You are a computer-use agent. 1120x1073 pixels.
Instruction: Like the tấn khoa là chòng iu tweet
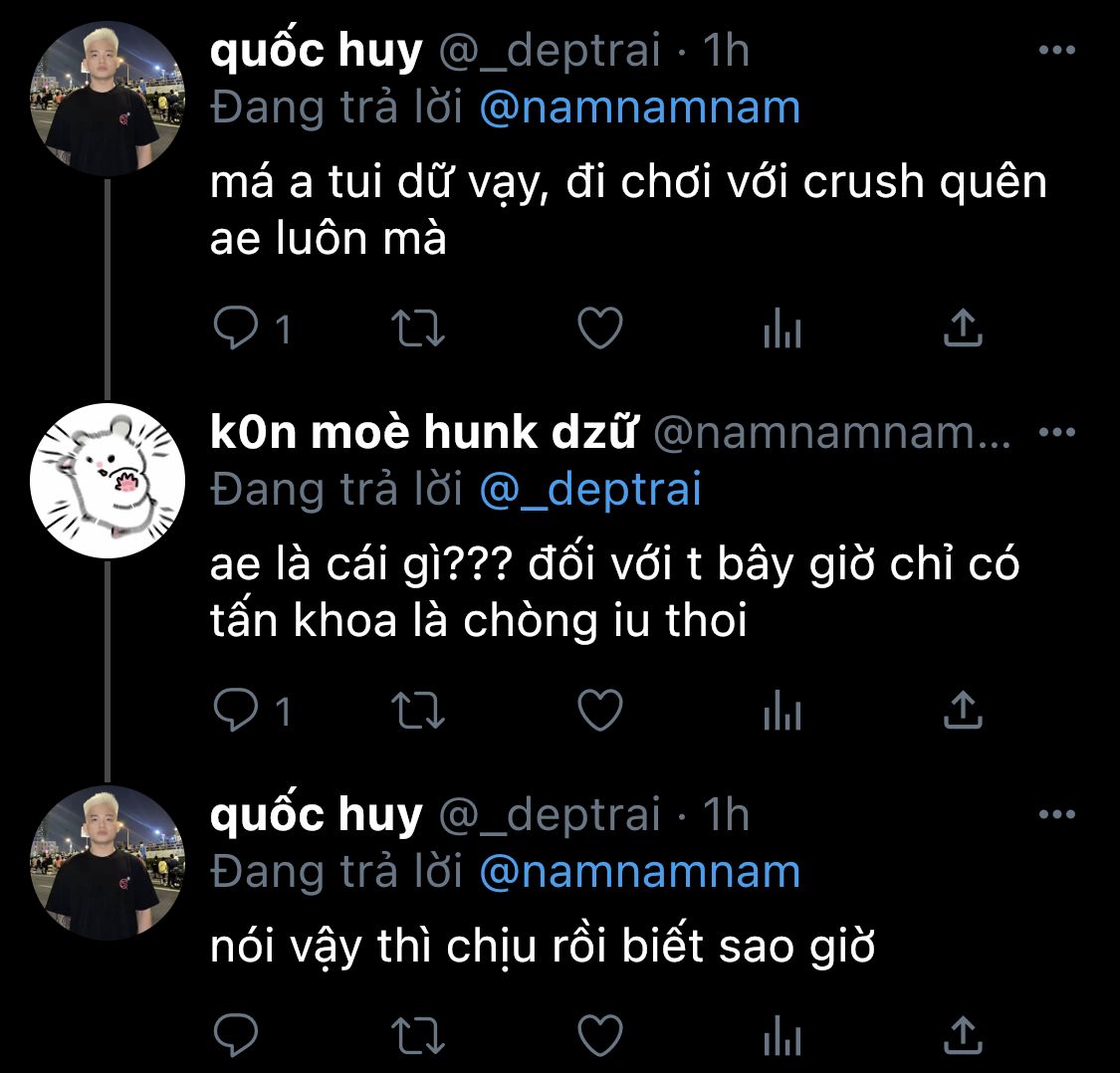click(x=600, y=710)
